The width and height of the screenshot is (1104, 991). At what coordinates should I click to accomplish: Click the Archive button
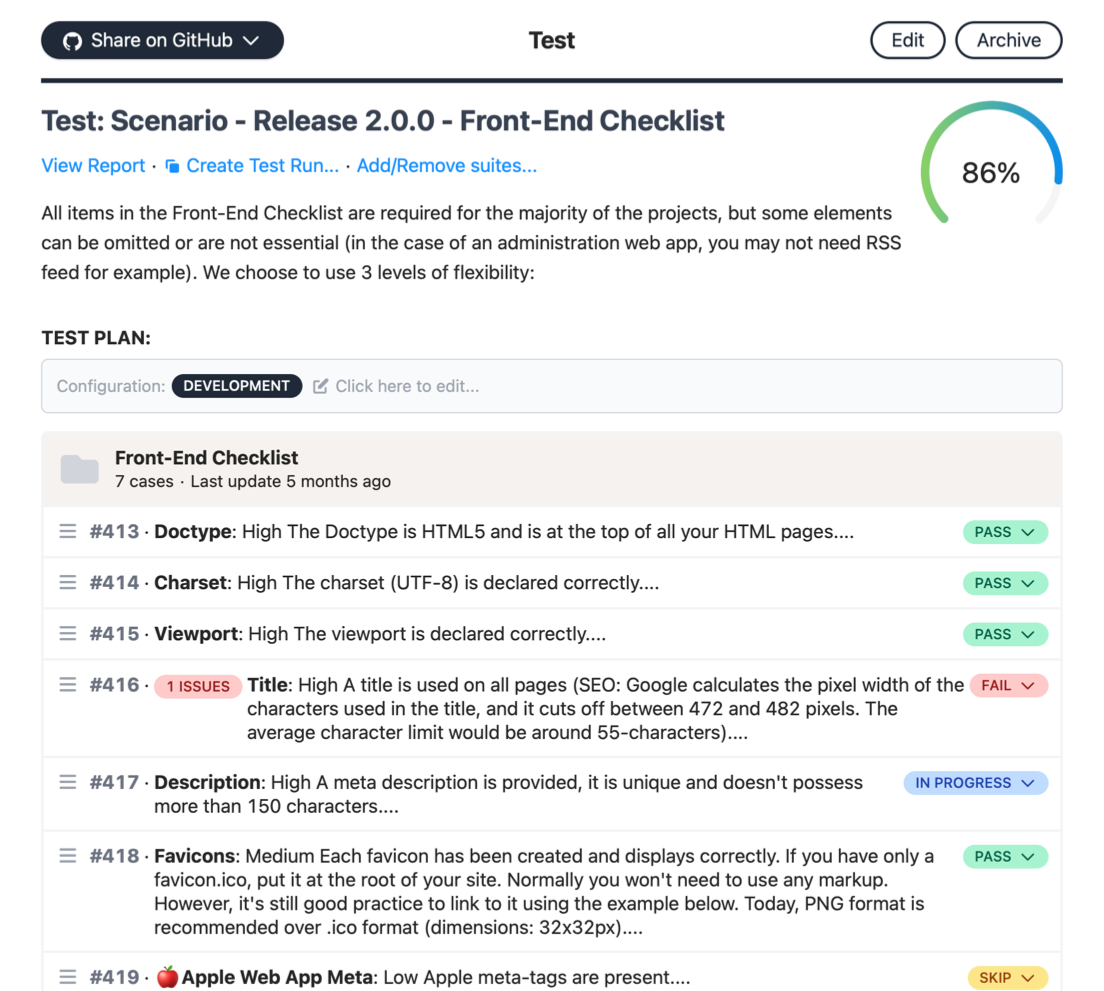click(x=1009, y=40)
